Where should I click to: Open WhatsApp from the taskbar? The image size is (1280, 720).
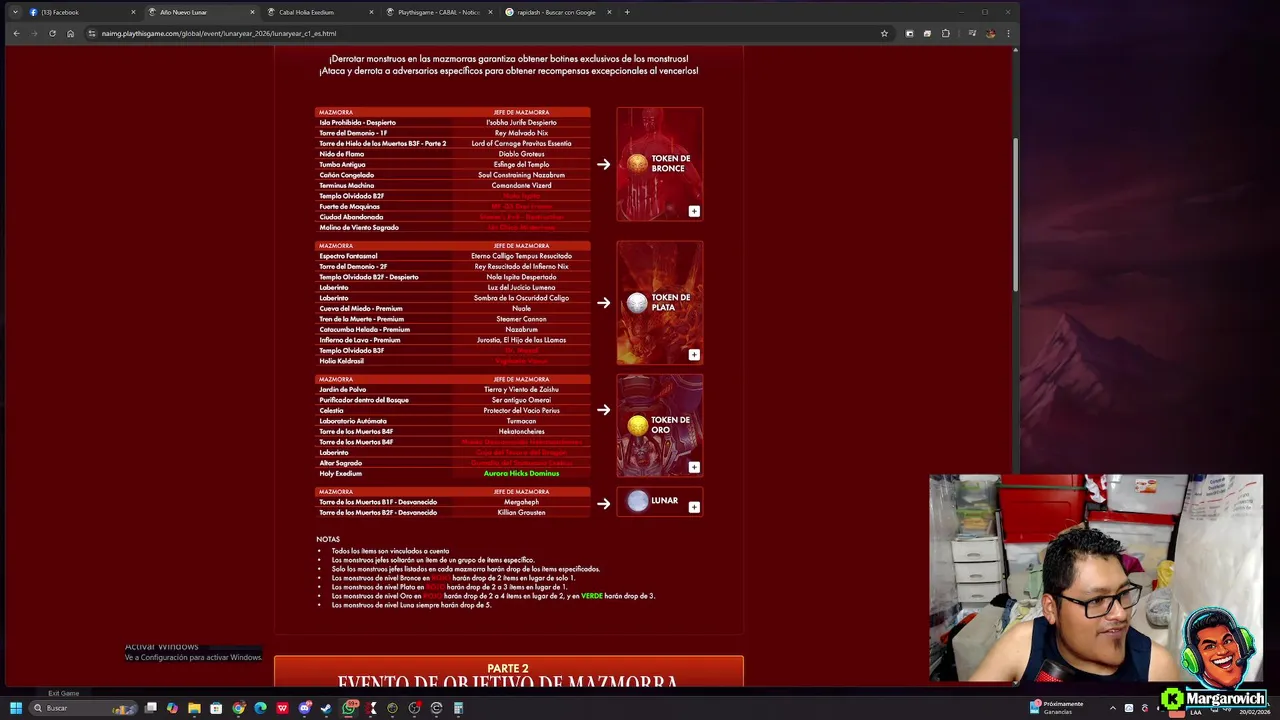tap(349, 708)
